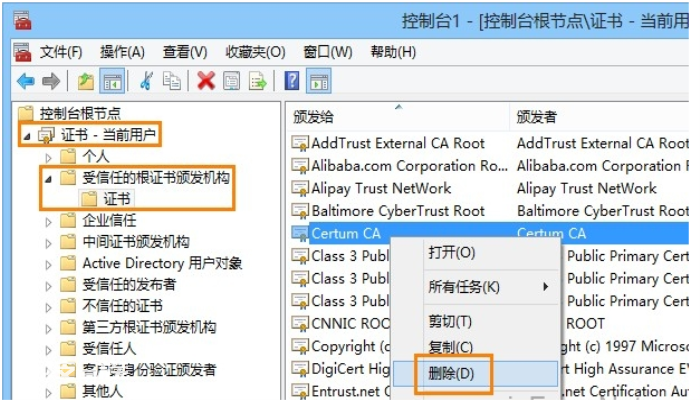Click the certificate icon of CNNIC ROOT row
The image size is (700, 400).
point(300,323)
